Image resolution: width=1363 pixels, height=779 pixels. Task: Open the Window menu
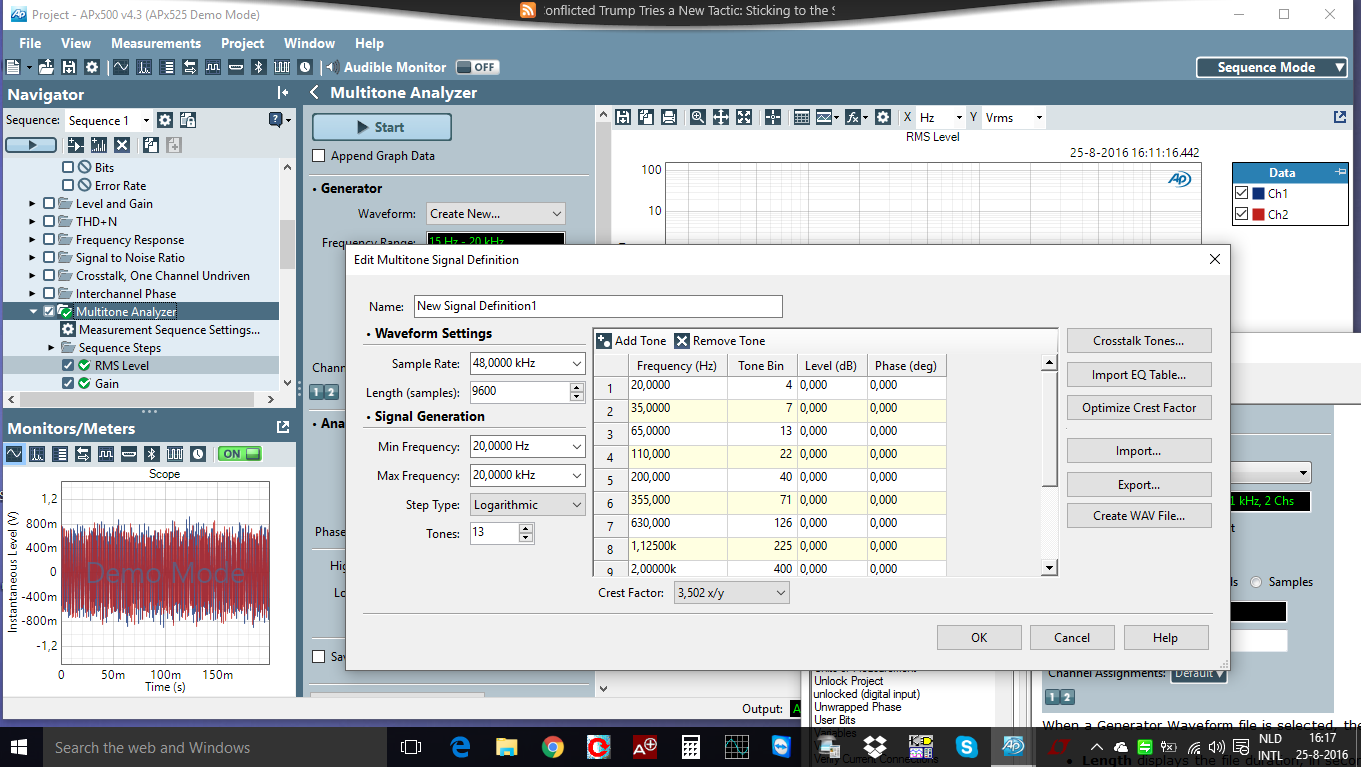pyautogui.click(x=310, y=43)
